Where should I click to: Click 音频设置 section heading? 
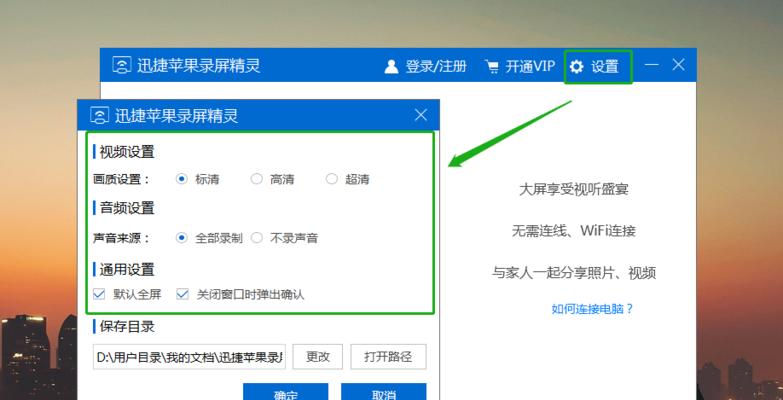[127, 208]
